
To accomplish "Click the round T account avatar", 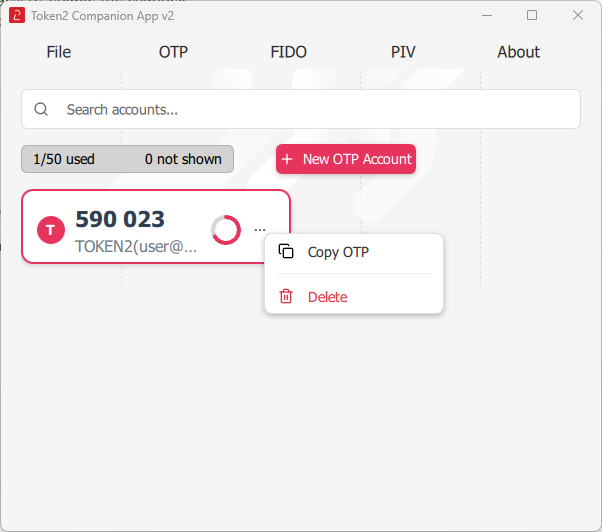I will pos(50,230).
